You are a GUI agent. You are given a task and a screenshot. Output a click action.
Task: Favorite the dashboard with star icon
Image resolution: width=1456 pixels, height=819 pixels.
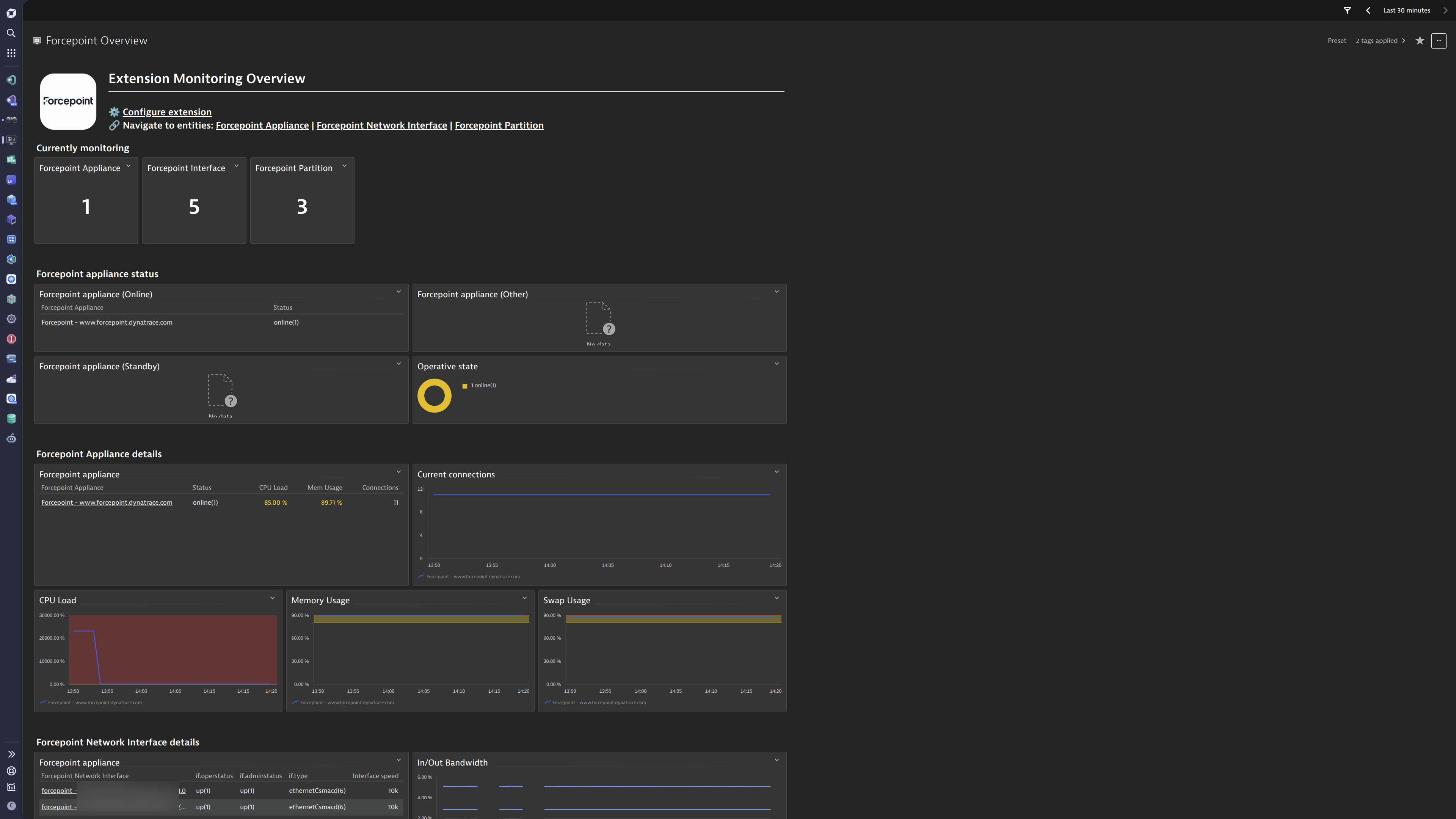(1420, 41)
